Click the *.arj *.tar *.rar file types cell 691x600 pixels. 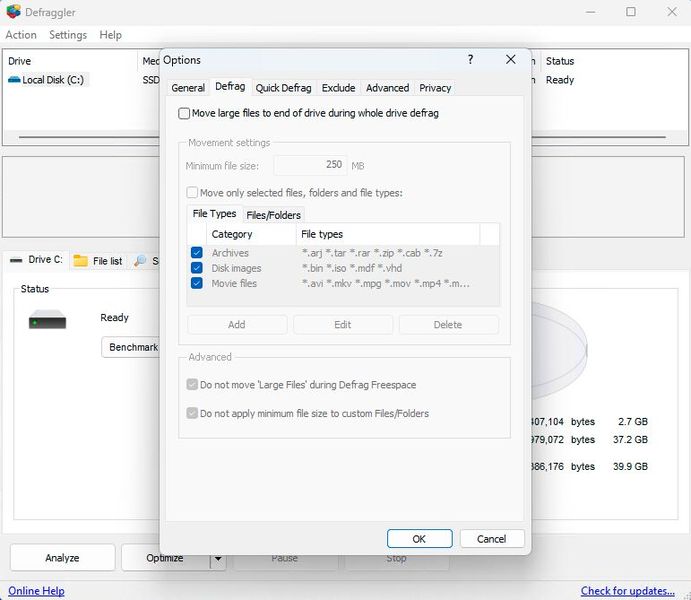(372, 253)
